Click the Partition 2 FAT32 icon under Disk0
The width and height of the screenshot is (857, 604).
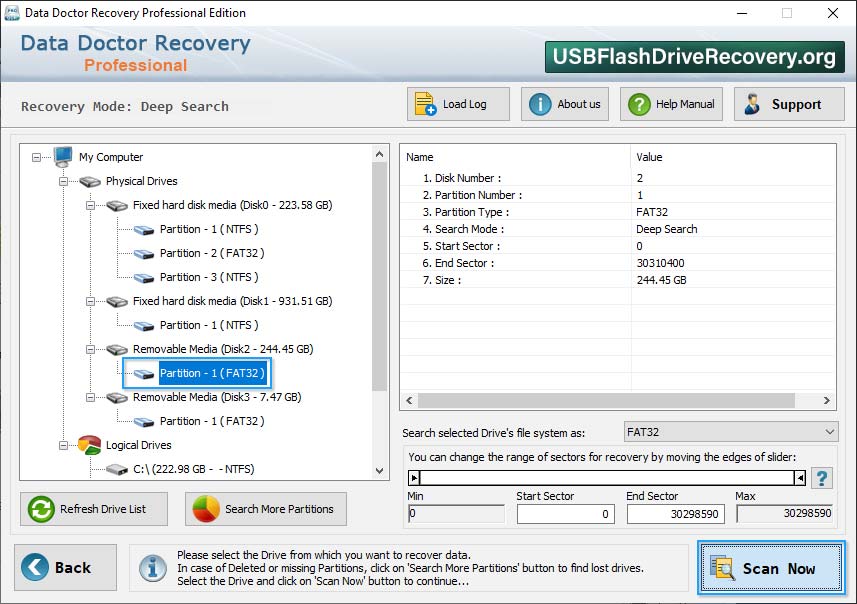[x=144, y=254]
